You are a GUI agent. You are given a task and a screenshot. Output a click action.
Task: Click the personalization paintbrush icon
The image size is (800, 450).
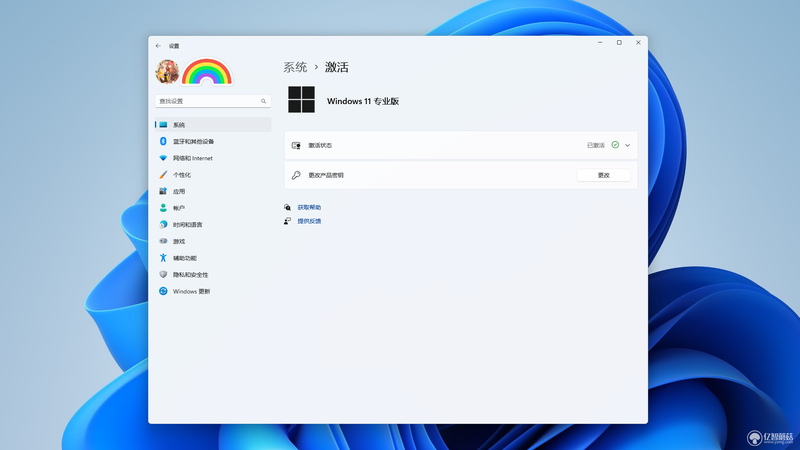click(x=163, y=174)
